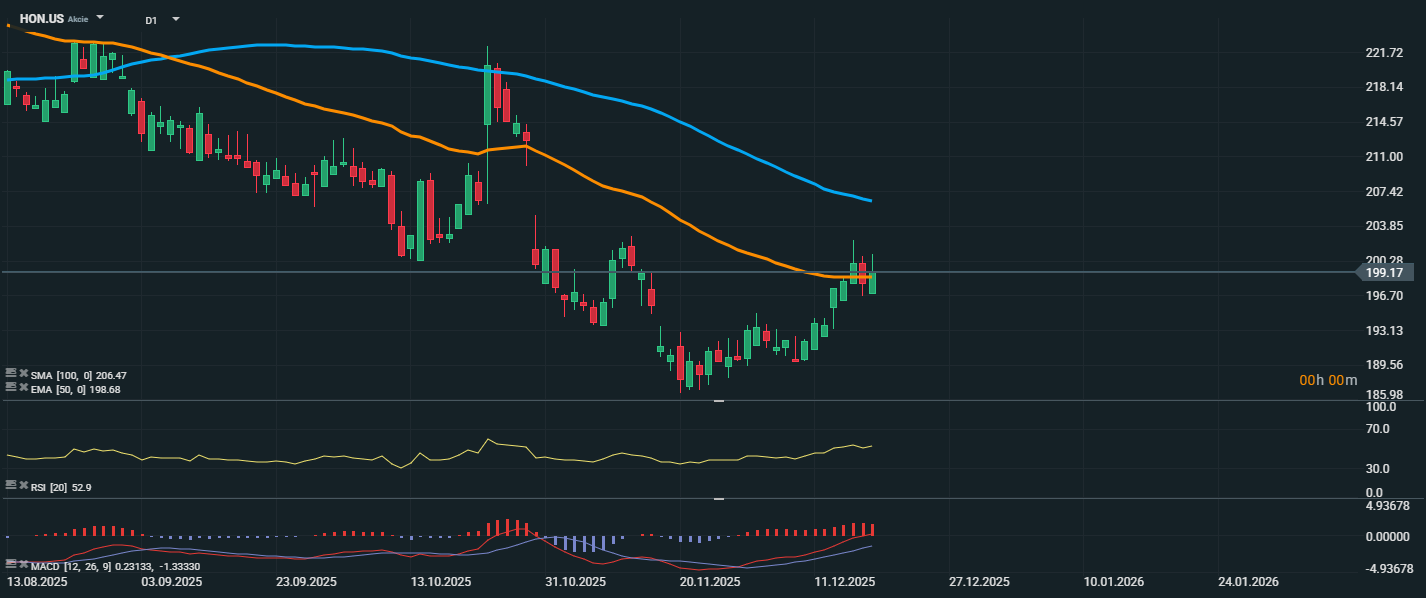Click the current price tag 199.17
Image resolution: width=1426 pixels, height=598 pixels.
[1384, 272]
